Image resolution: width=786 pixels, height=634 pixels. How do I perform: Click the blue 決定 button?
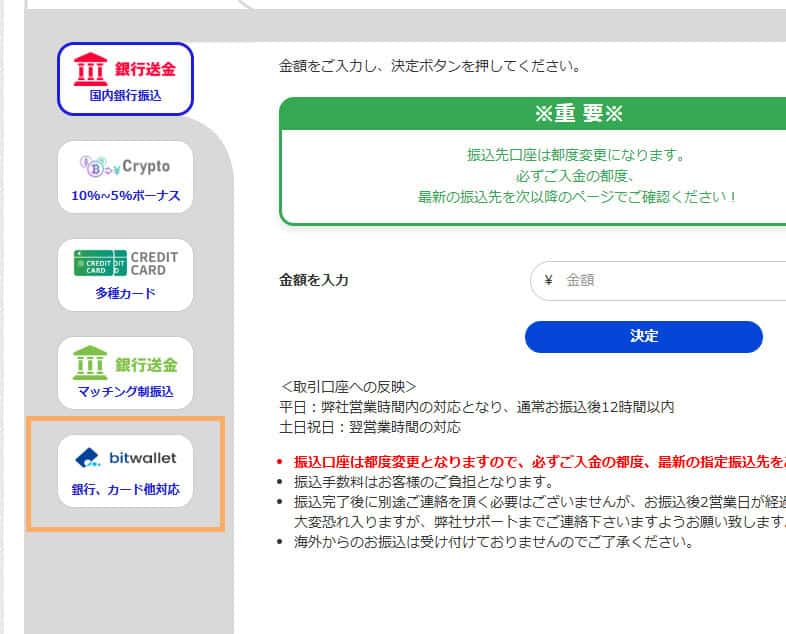coord(644,337)
